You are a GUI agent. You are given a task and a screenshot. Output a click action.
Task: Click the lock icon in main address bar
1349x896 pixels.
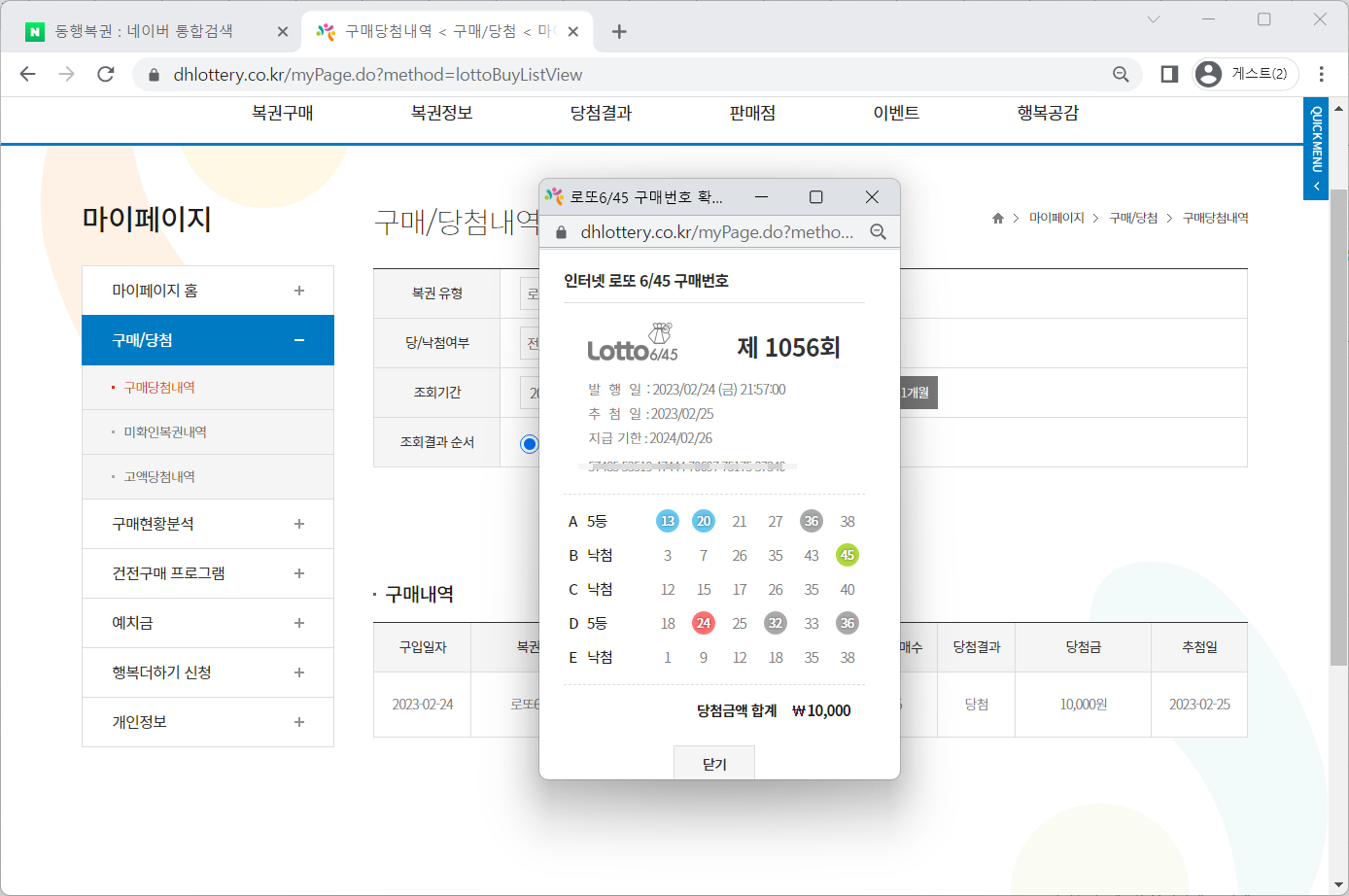[153, 75]
